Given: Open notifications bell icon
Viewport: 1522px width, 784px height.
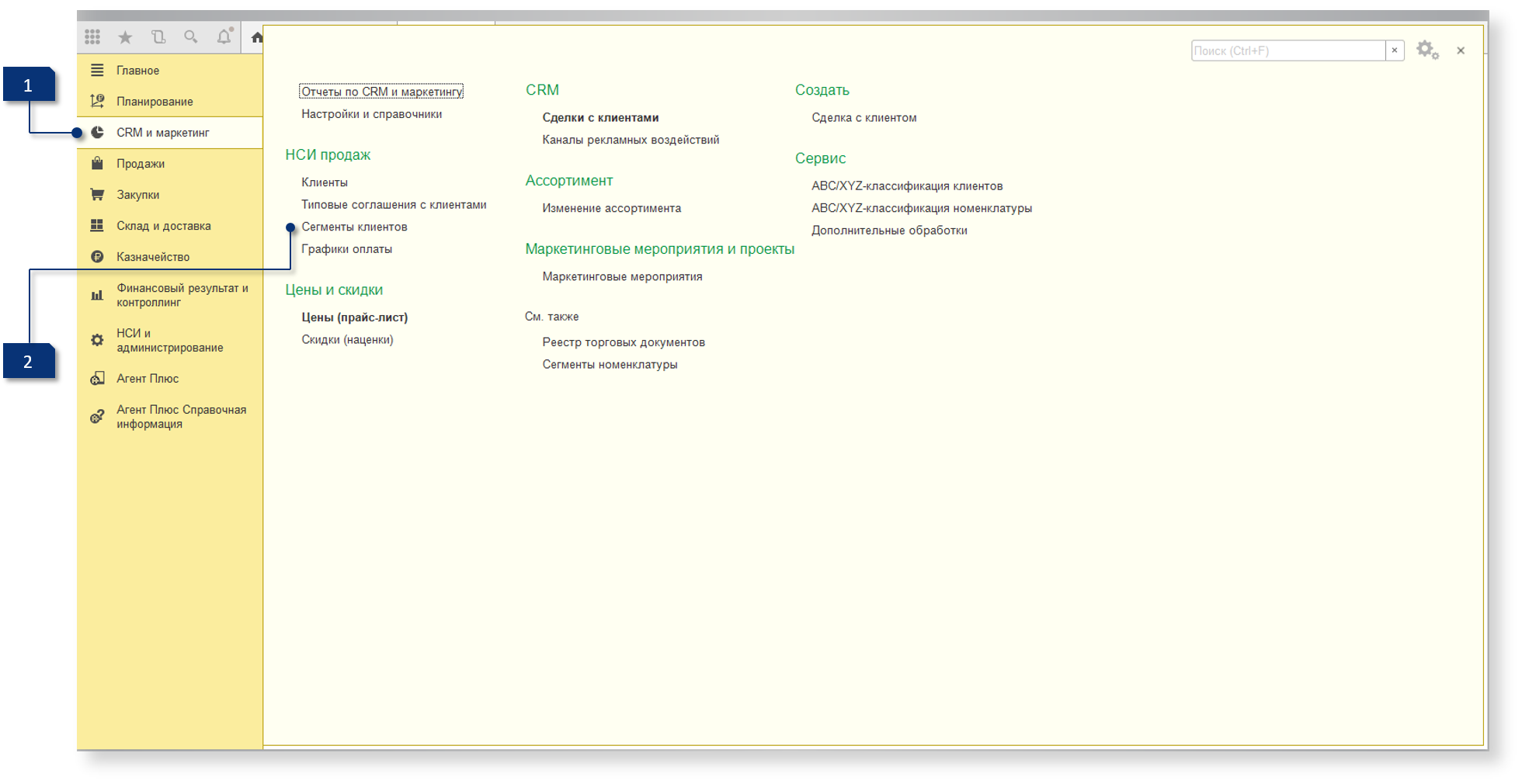Looking at the screenshot, I should (224, 36).
